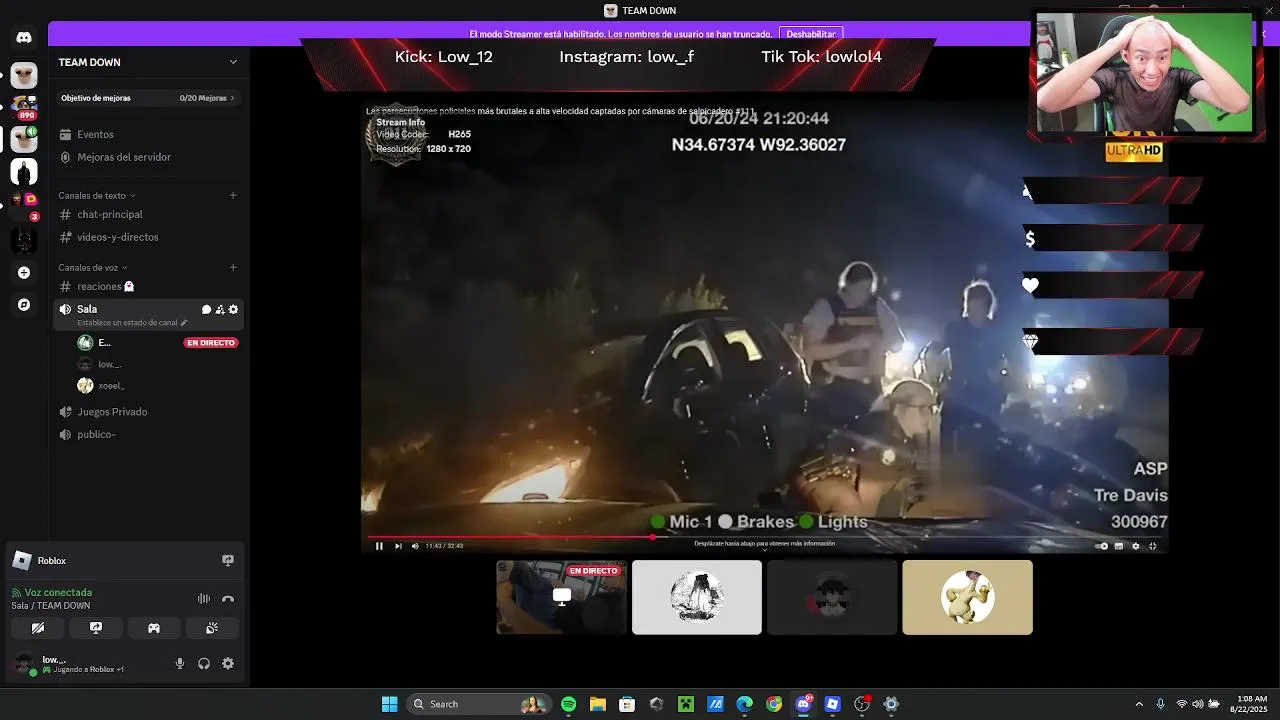Click the Deshabilitar streamer mode button
Screen dimensions: 1280x720
coord(811,34)
